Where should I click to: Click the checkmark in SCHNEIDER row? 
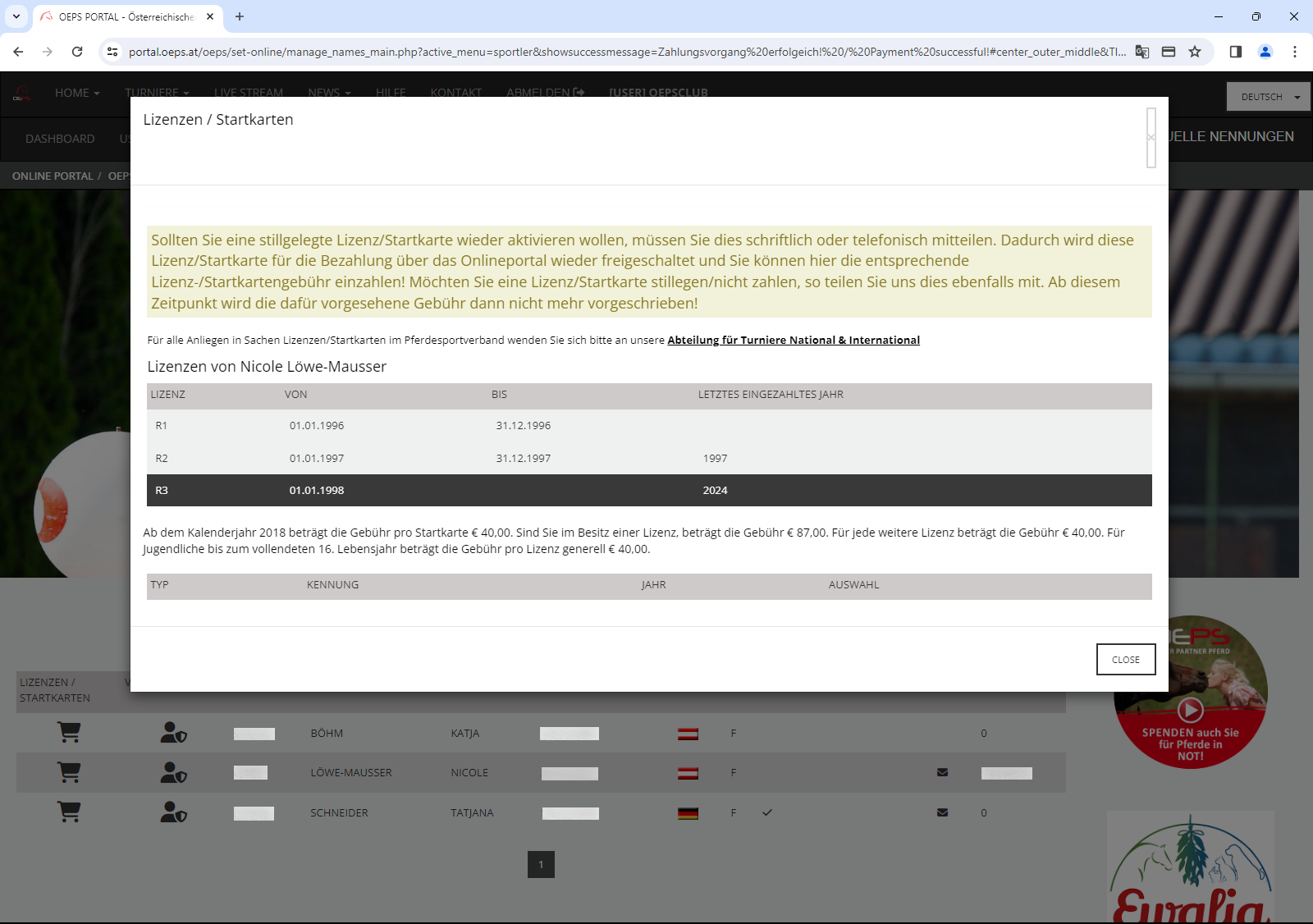pos(767,812)
